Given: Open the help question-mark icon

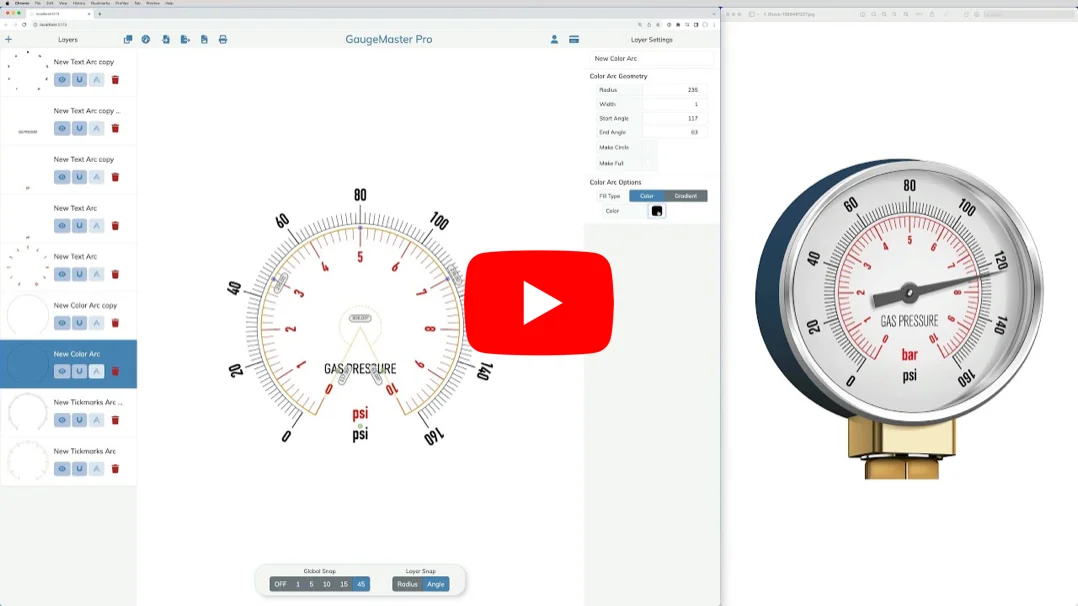Looking at the screenshot, I should click(x=146, y=40).
